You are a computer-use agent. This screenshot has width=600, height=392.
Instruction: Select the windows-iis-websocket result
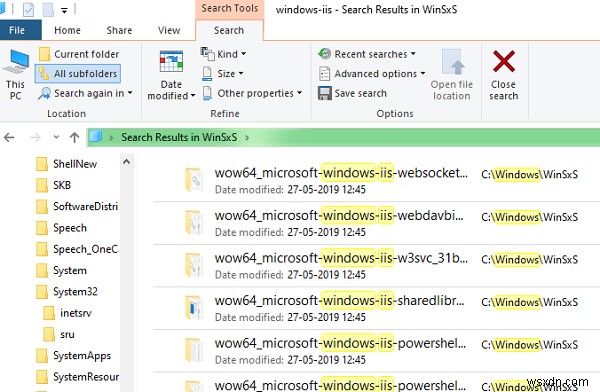377,180
